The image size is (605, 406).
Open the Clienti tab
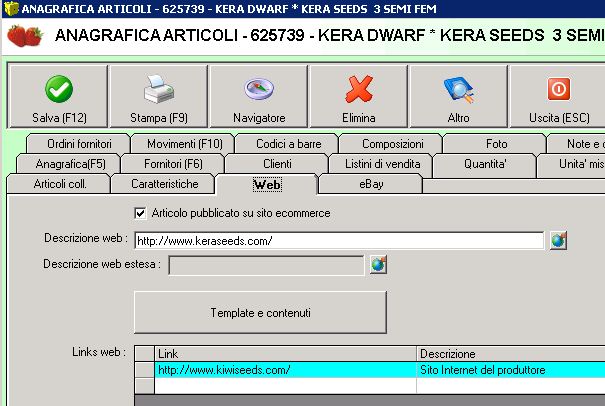point(277,164)
